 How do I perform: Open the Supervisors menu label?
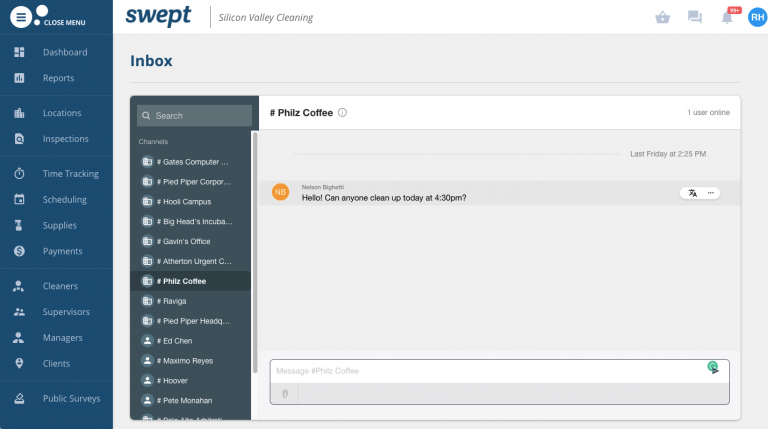tap(66, 312)
